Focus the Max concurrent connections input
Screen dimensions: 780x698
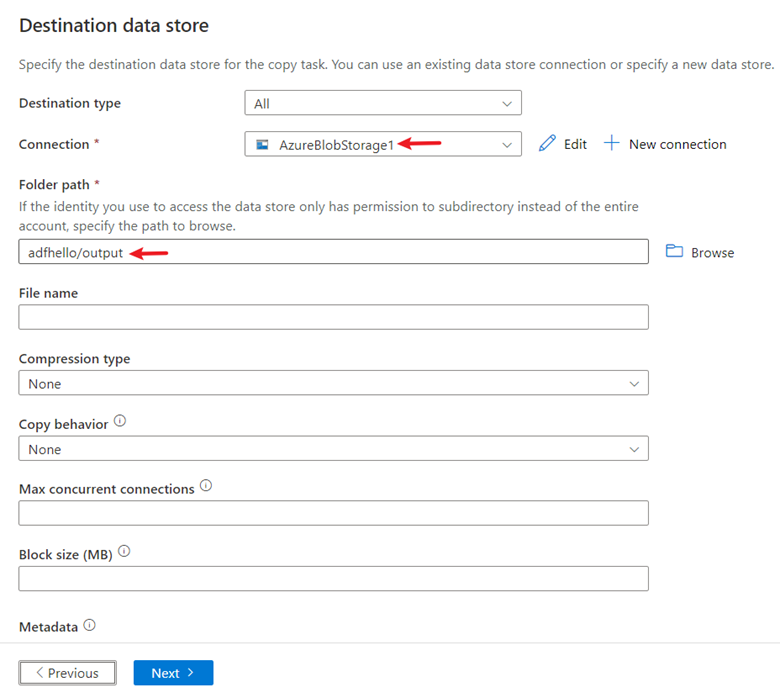[333, 513]
